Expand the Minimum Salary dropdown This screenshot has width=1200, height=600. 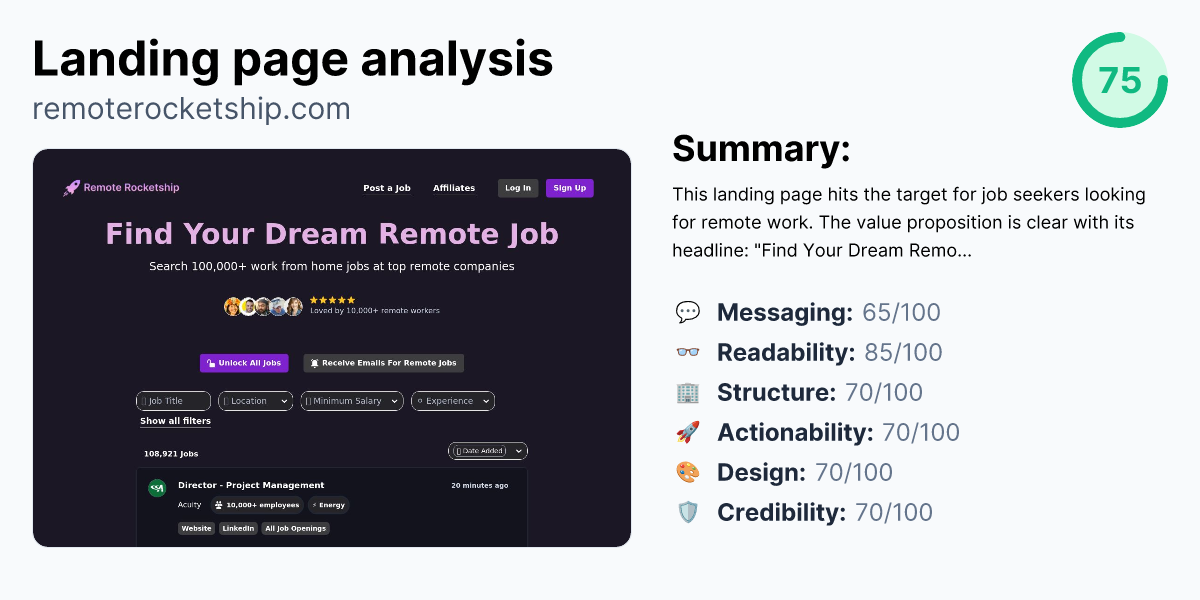pos(352,400)
